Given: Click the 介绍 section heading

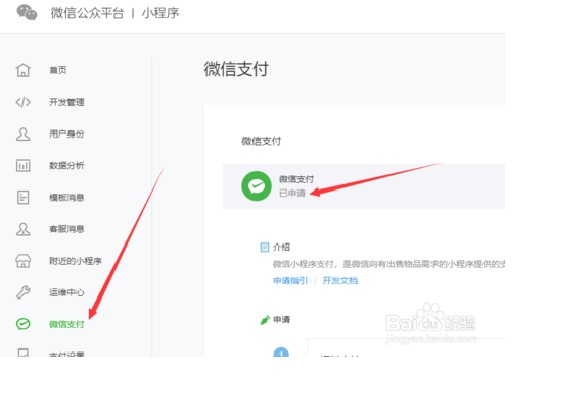Looking at the screenshot, I should pyautogui.click(x=282, y=247).
